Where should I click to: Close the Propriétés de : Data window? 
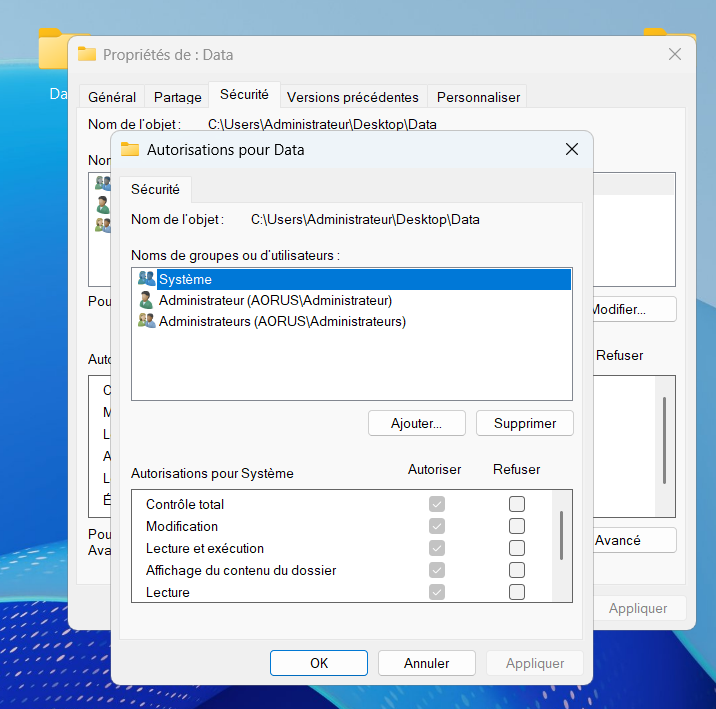675,54
